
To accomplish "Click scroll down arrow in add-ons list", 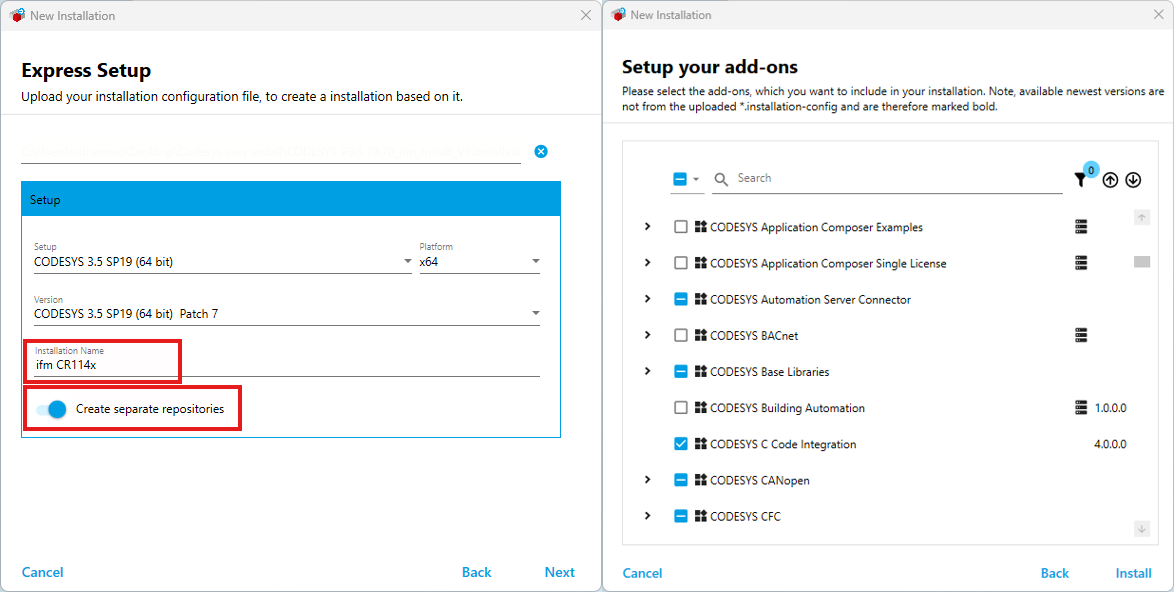I will 1142,528.
